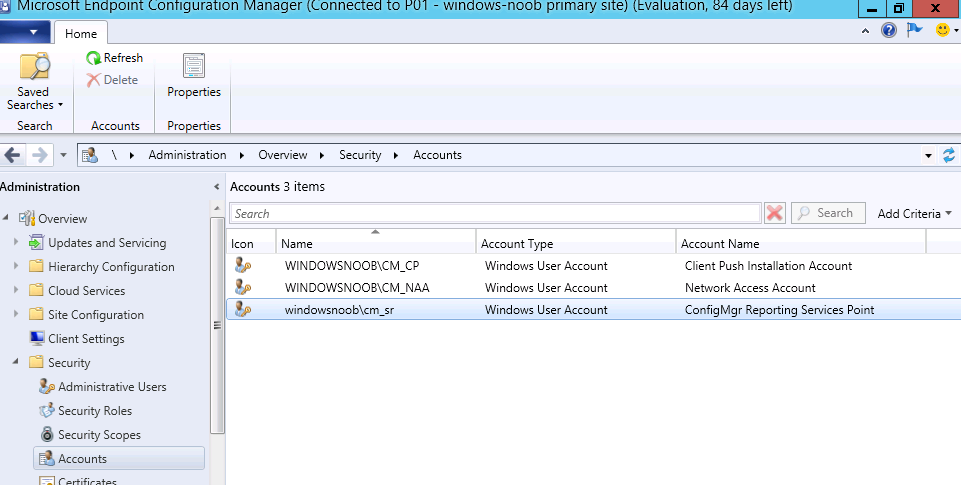The width and height of the screenshot is (961, 485).
Task: Select Security in the breadcrumb
Action: pyautogui.click(x=360, y=155)
